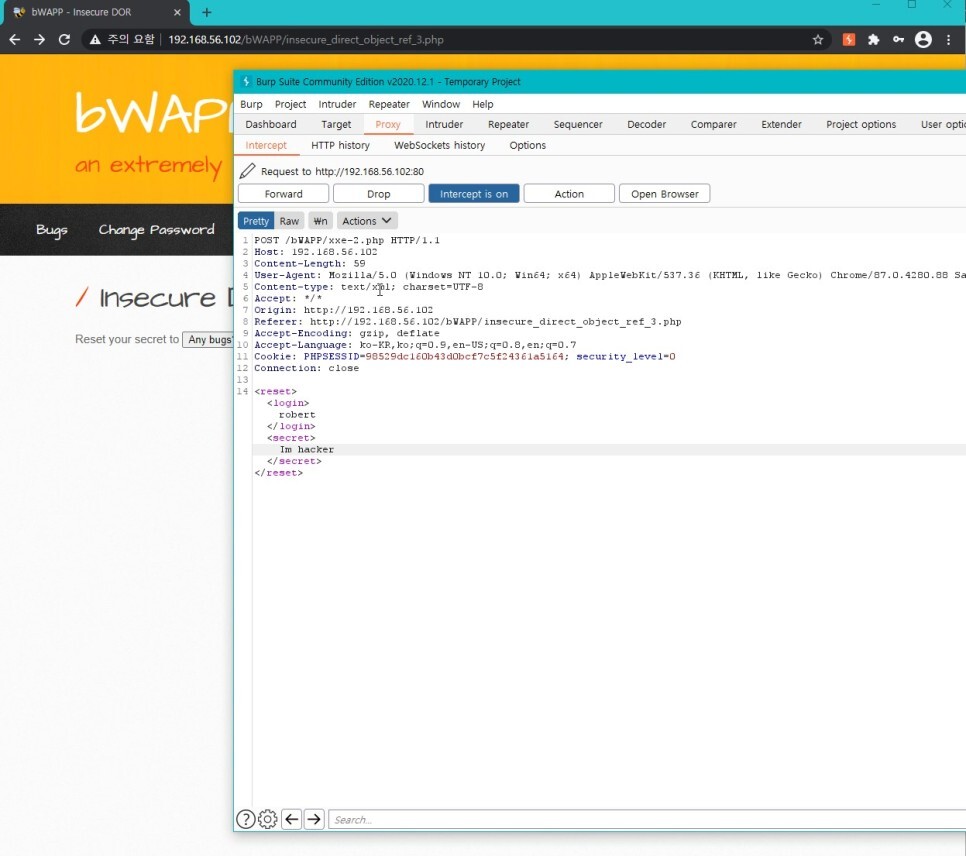
Task: Open Burp help question mark icon
Action: coord(246,819)
